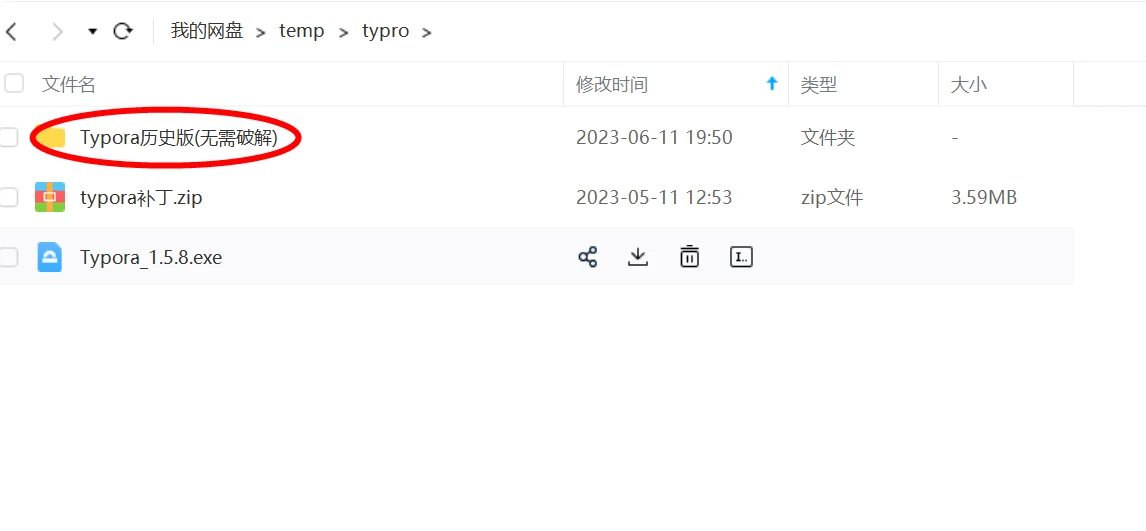Select the checkbox beside typora补丁.zip
Viewport: 1146px width, 531px height.
9,197
